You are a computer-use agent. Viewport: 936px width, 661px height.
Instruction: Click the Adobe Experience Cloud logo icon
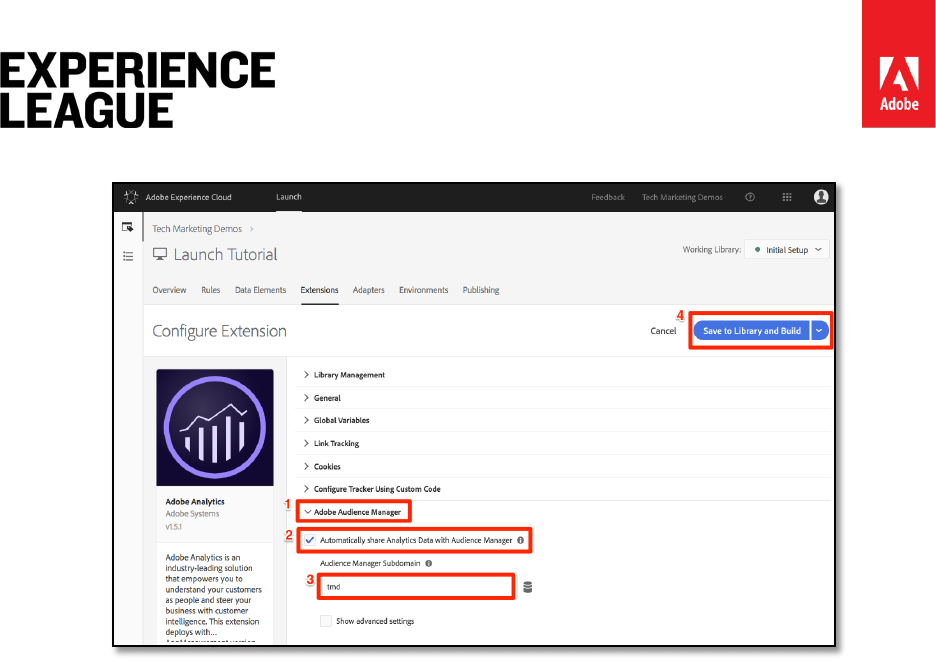[131, 196]
